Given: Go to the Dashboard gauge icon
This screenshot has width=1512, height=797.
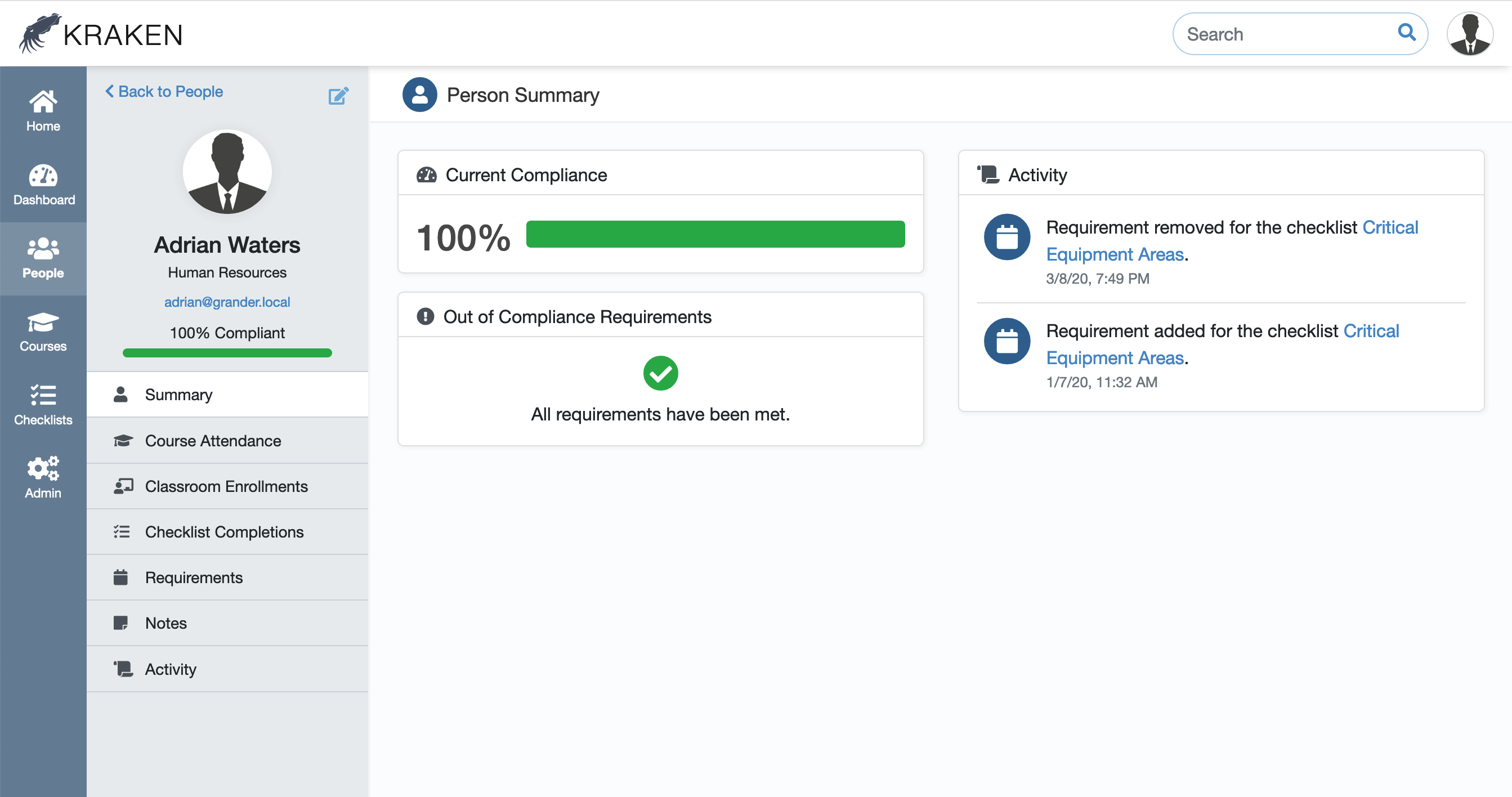Looking at the screenshot, I should (43, 176).
